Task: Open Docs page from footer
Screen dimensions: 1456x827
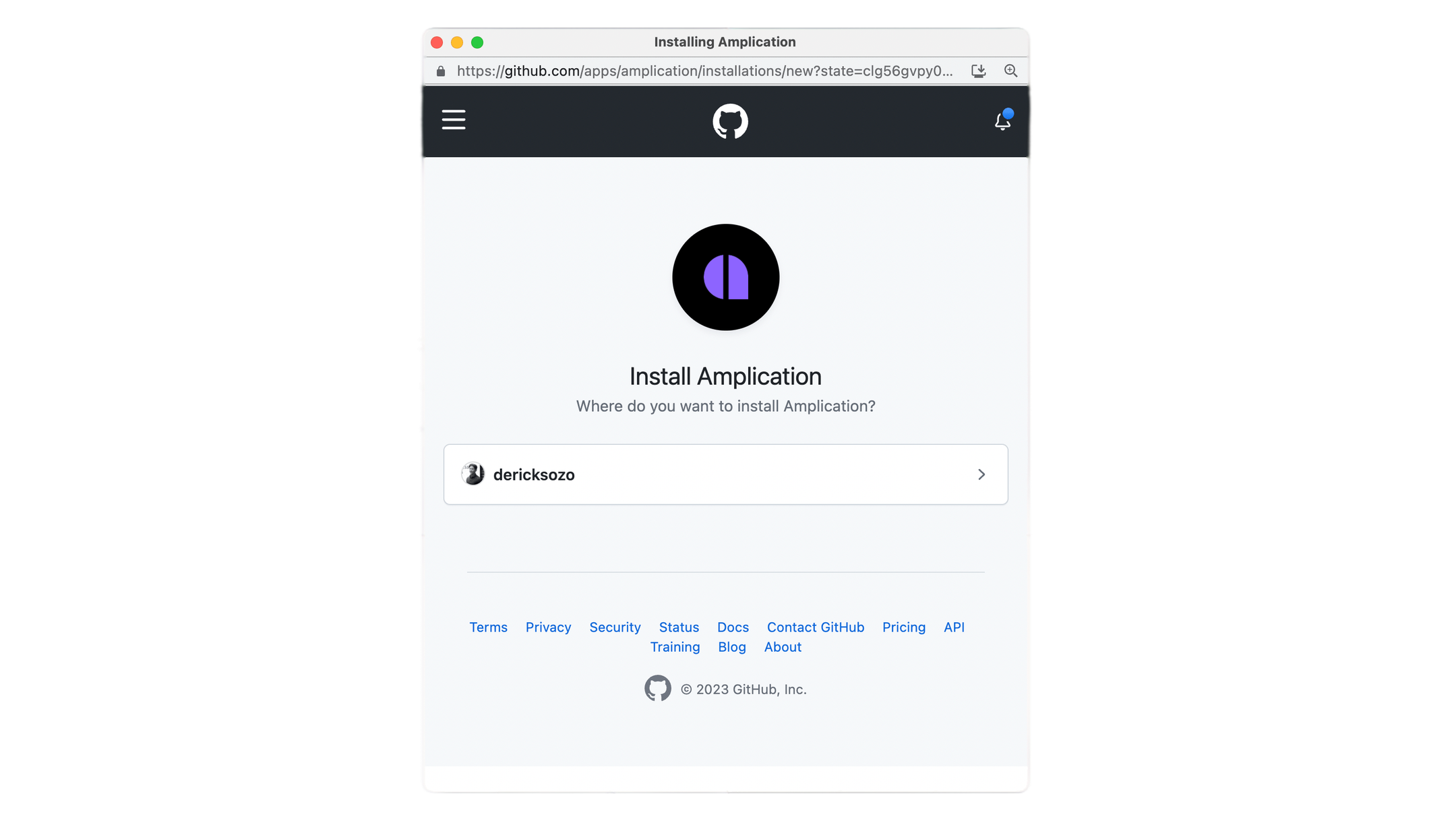Action: [x=733, y=627]
